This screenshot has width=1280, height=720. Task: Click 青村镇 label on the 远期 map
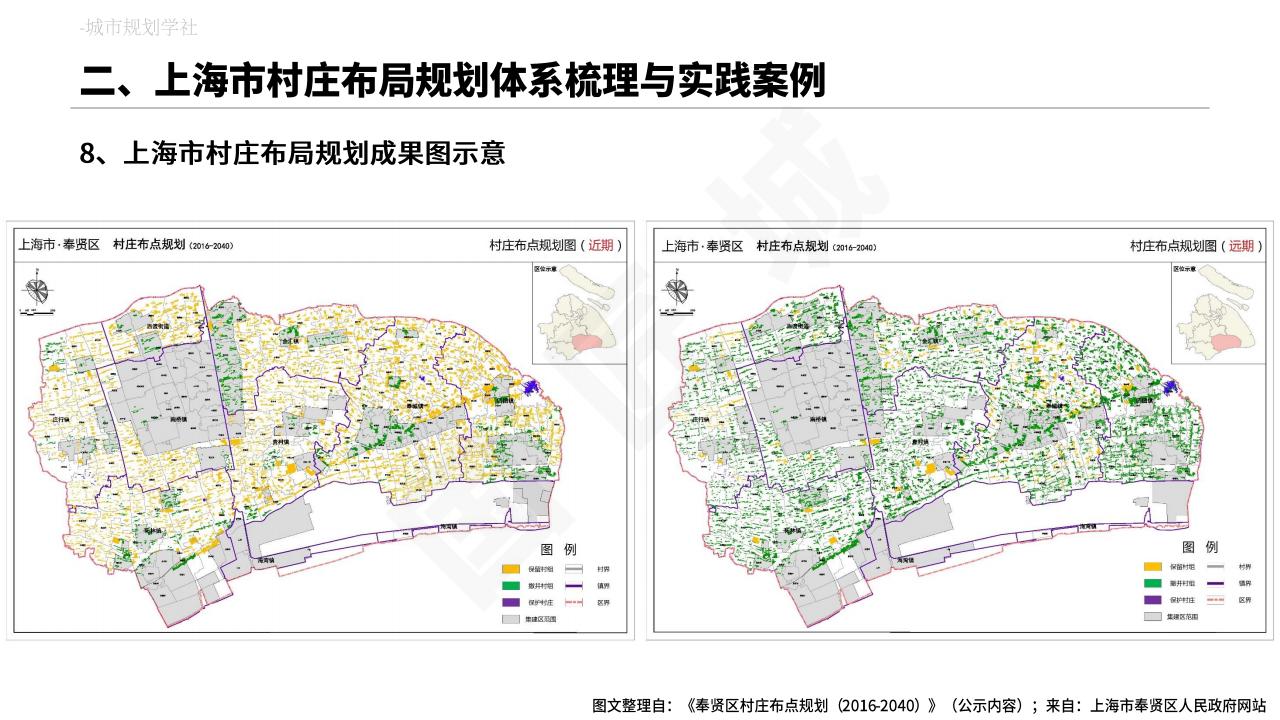(x=921, y=440)
